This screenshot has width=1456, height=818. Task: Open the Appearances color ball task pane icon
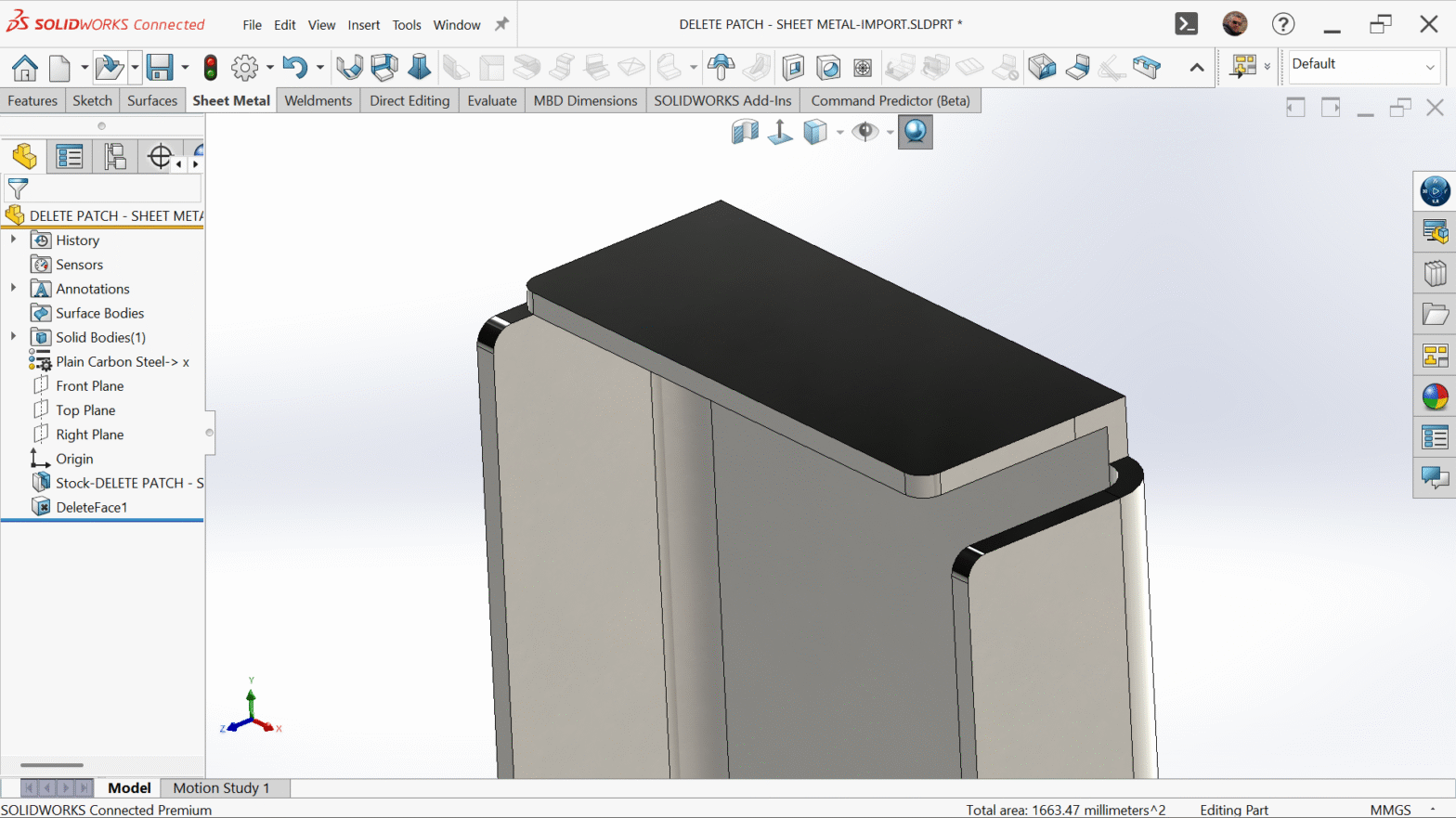tap(1435, 396)
